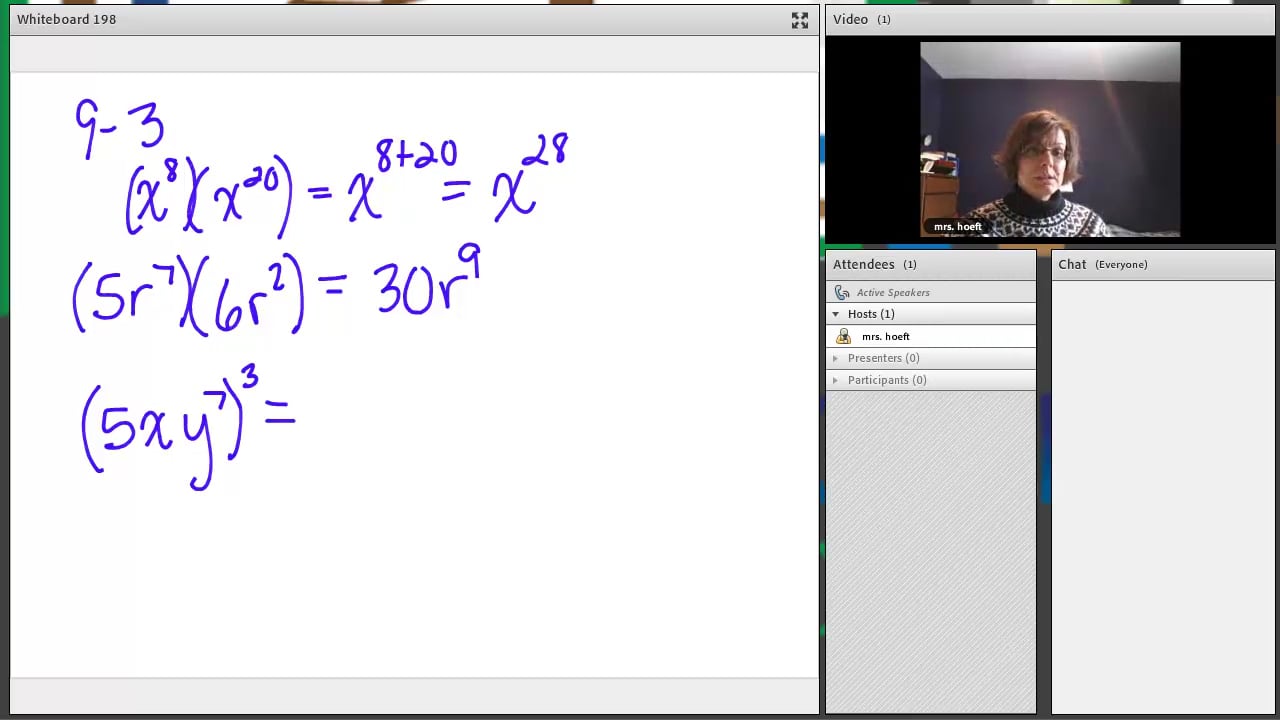Click inside the Chat message area
The width and height of the screenshot is (1280, 720).
point(1163,495)
